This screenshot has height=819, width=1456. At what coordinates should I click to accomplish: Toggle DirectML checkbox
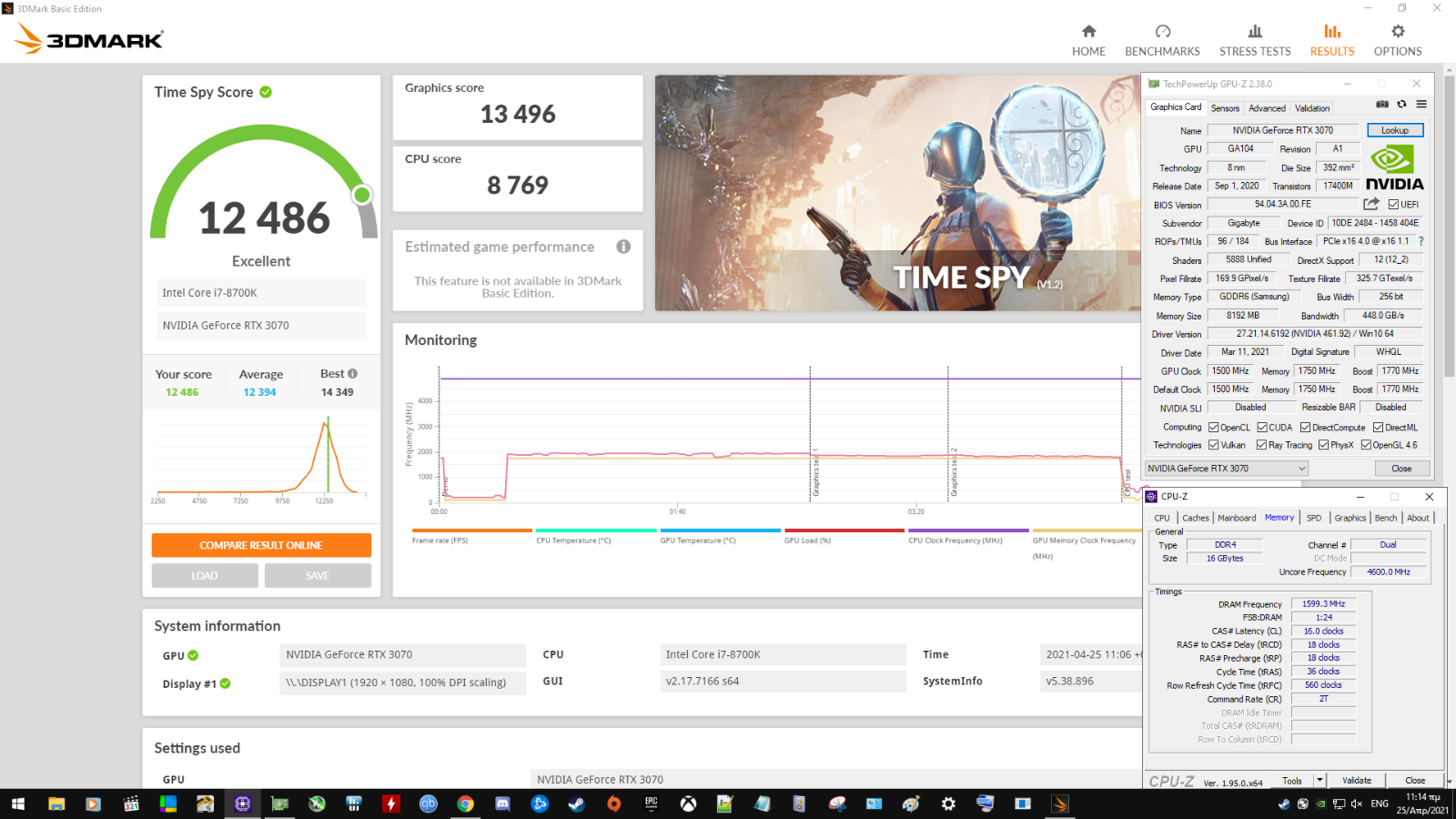pyautogui.click(x=1378, y=428)
